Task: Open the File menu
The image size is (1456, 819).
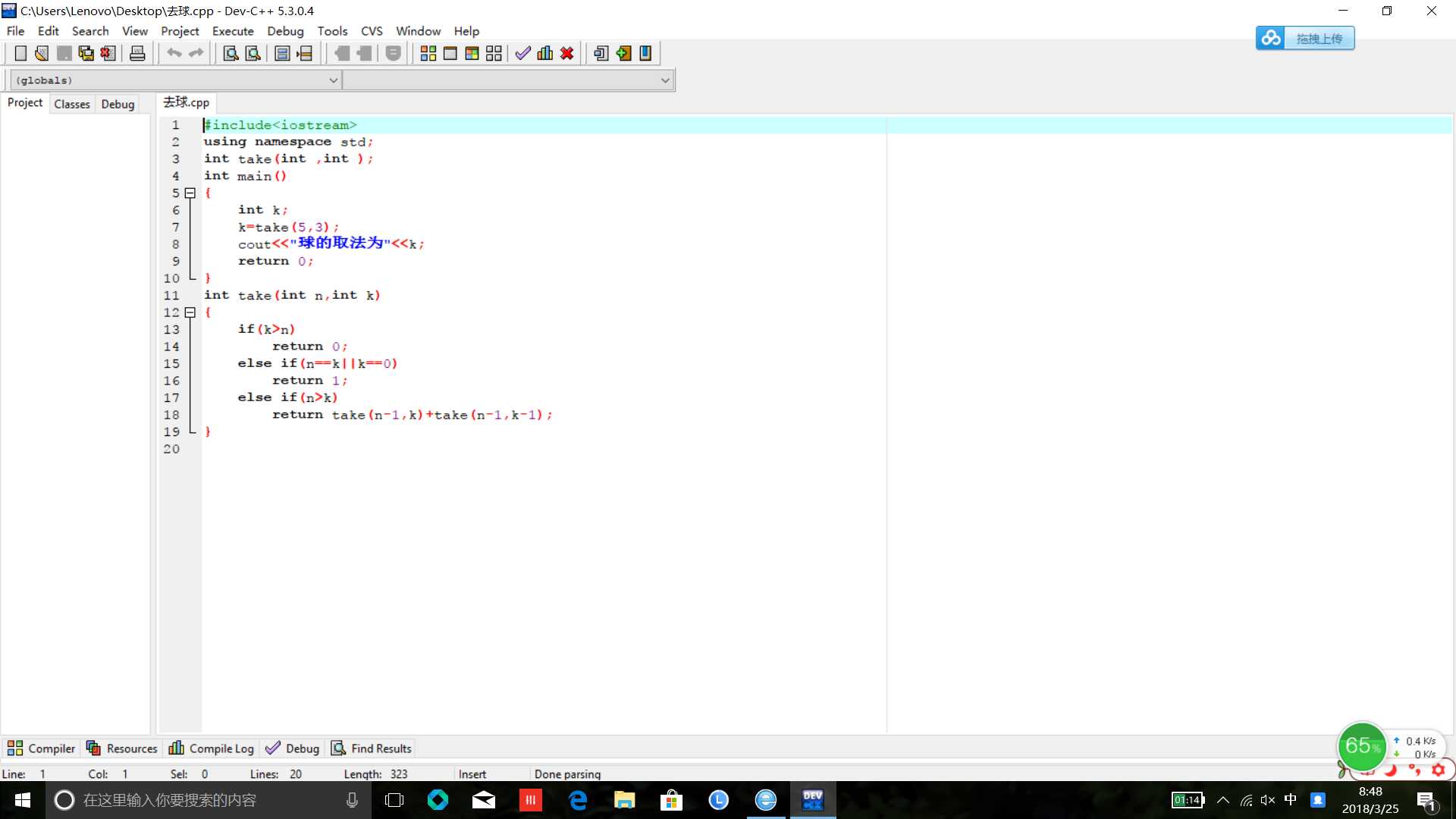Action: [x=15, y=31]
